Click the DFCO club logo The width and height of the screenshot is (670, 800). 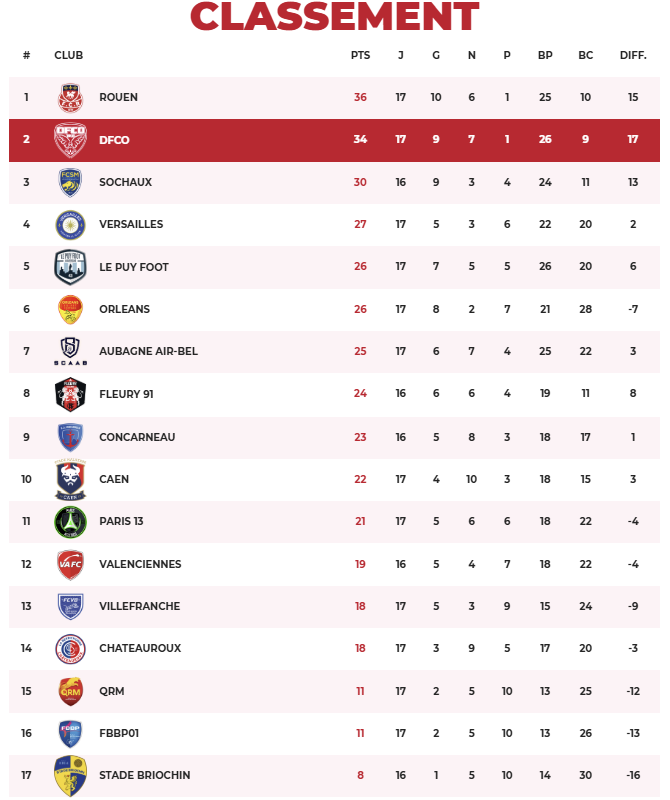point(71,140)
